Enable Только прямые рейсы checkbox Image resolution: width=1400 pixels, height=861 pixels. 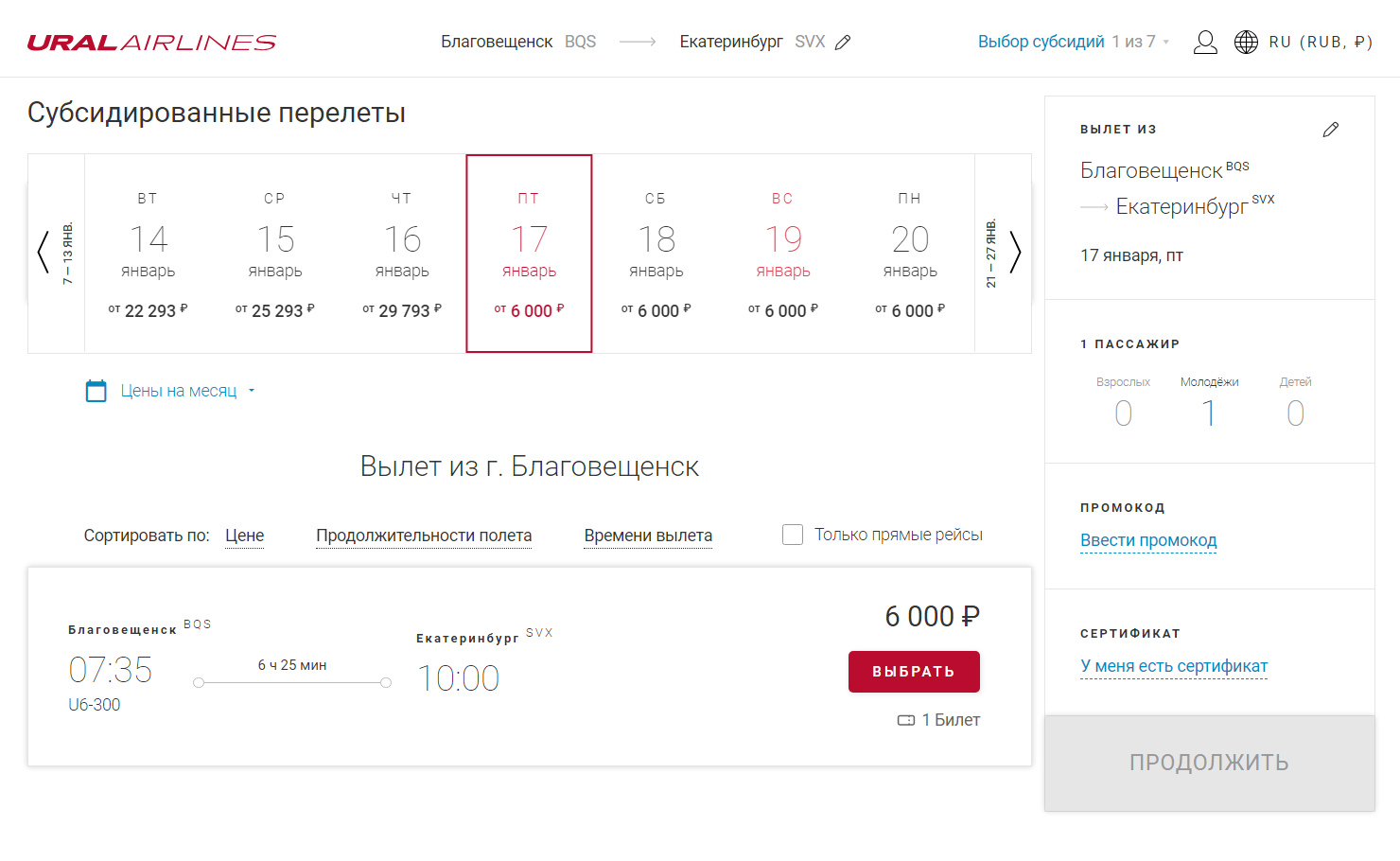793,535
